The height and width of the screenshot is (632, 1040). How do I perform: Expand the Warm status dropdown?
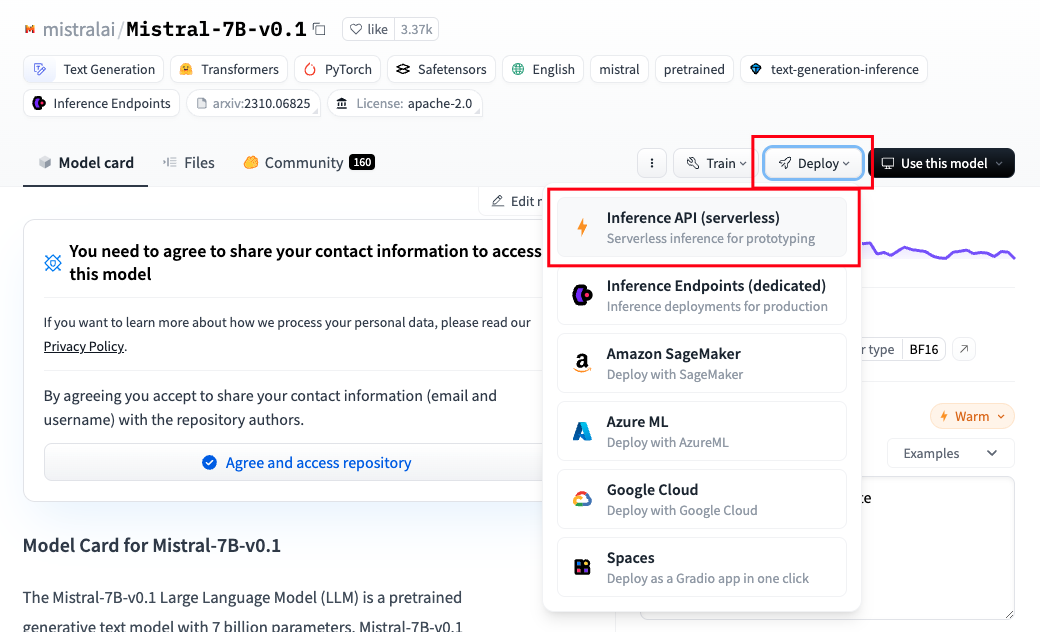click(972, 416)
